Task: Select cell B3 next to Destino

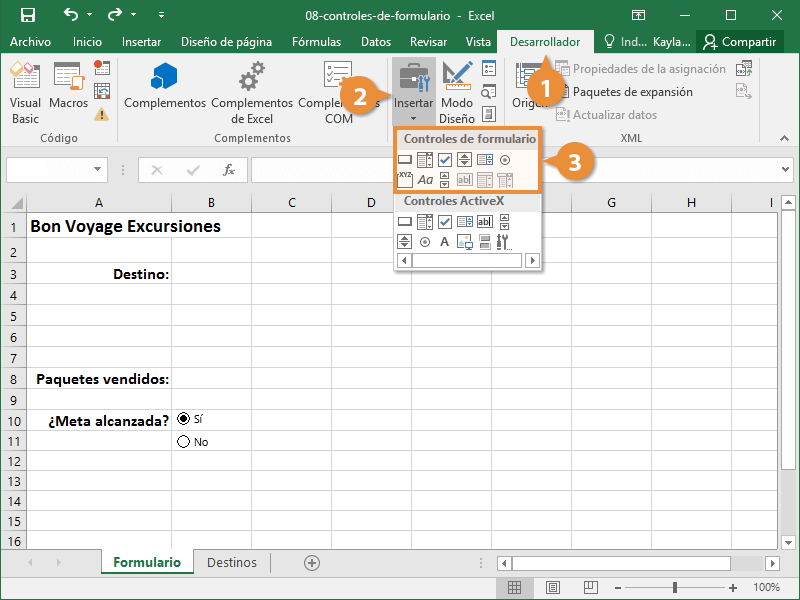Action: coord(211,273)
